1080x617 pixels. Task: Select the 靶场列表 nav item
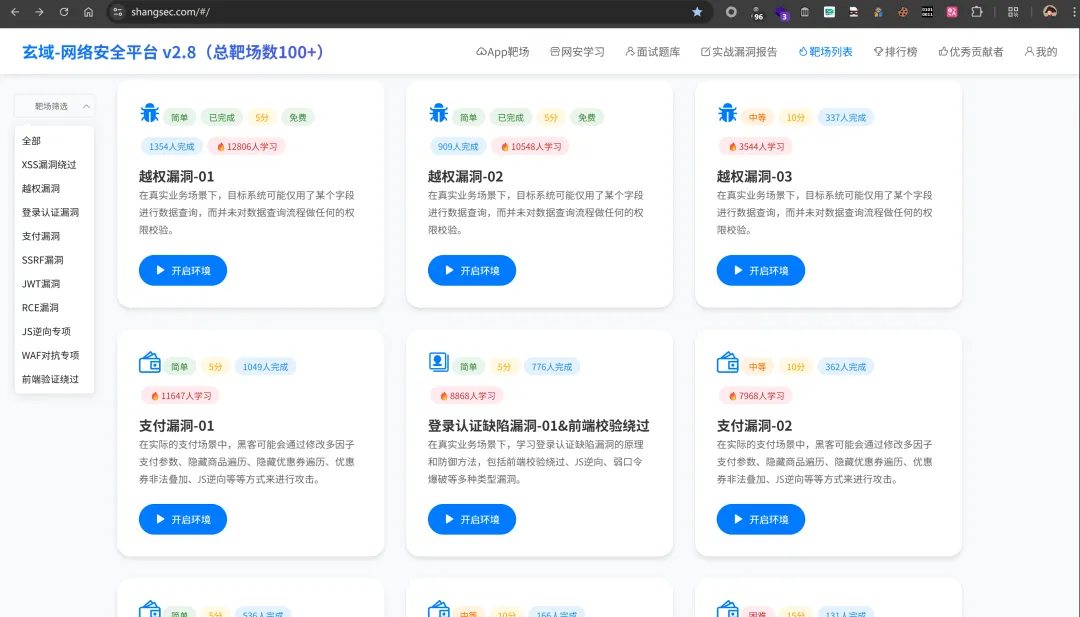point(825,52)
